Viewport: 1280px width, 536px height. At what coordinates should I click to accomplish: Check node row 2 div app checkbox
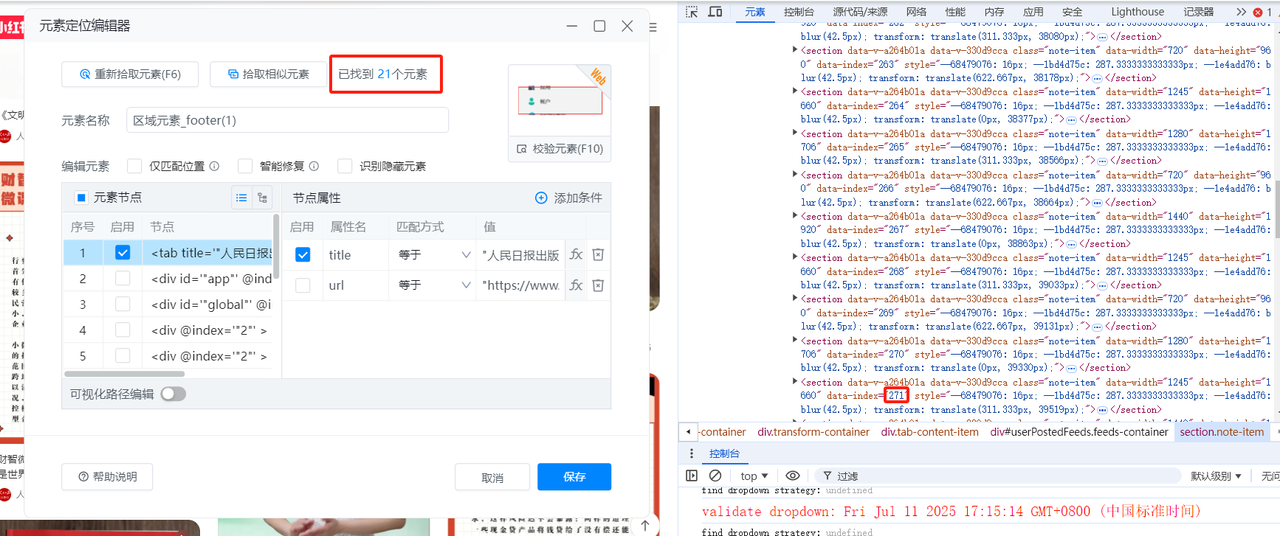[x=122, y=279]
